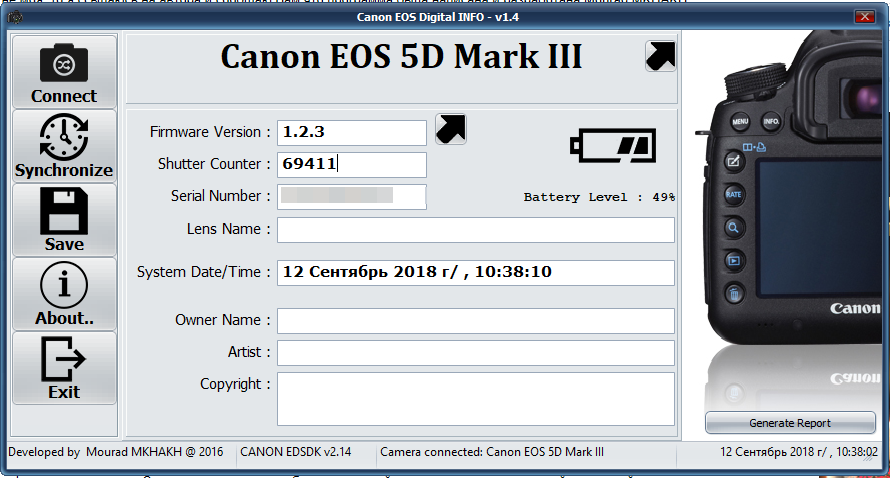Click the Lens Name text box
This screenshot has width=890, height=478.
point(475,230)
